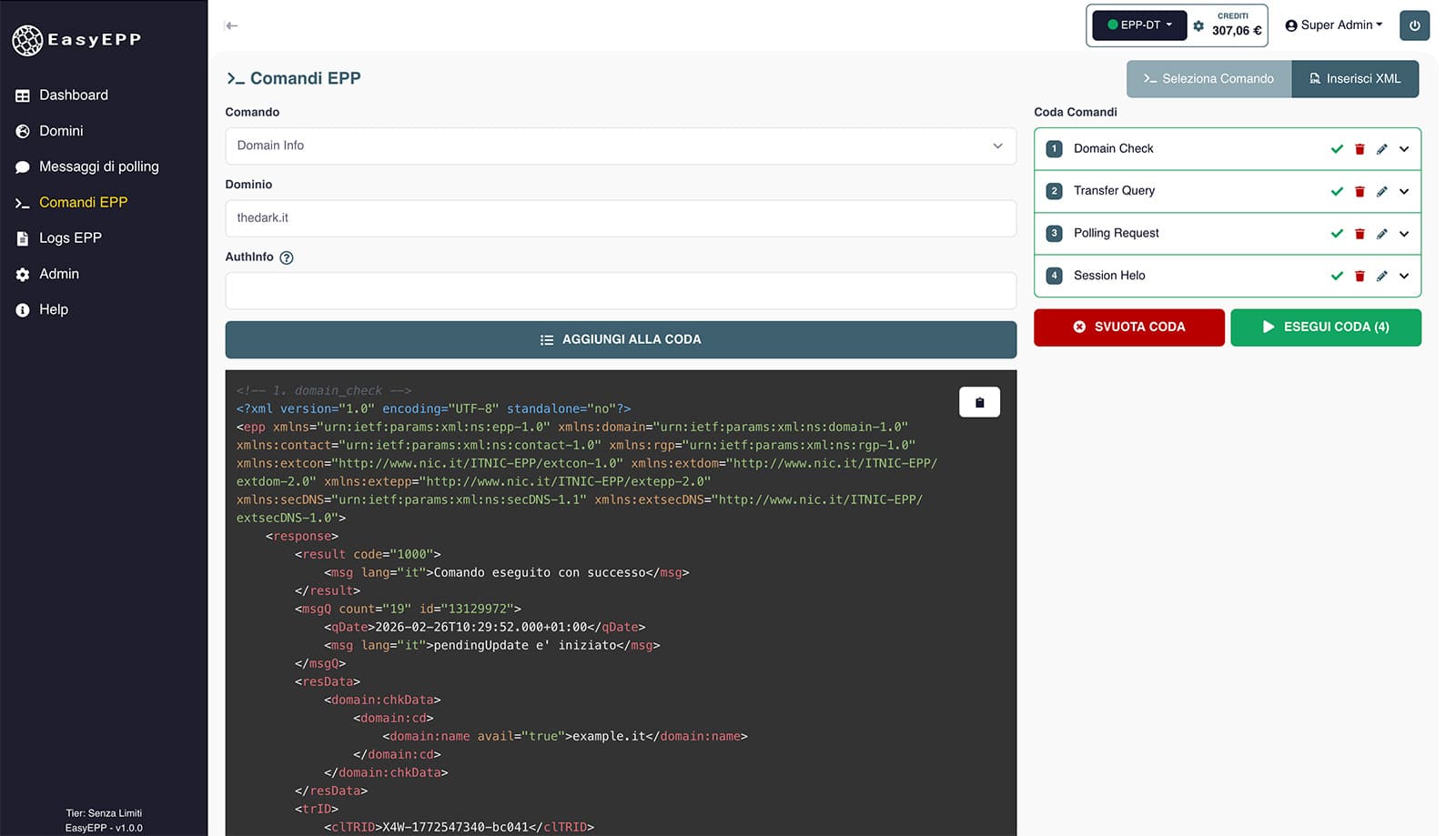Copy XML output with clipboard icon
Image resolution: width=1456 pixels, height=836 pixels.
pyautogui.click(x=979, y=402)
